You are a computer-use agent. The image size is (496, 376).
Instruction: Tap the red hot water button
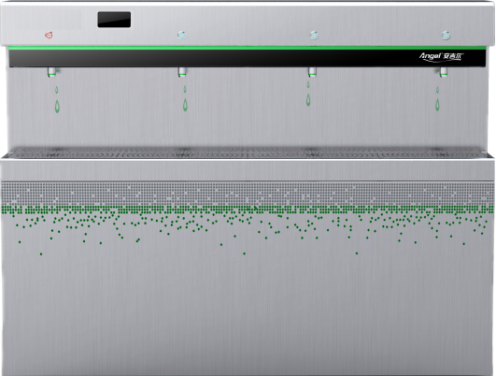(x=49, y=35)
